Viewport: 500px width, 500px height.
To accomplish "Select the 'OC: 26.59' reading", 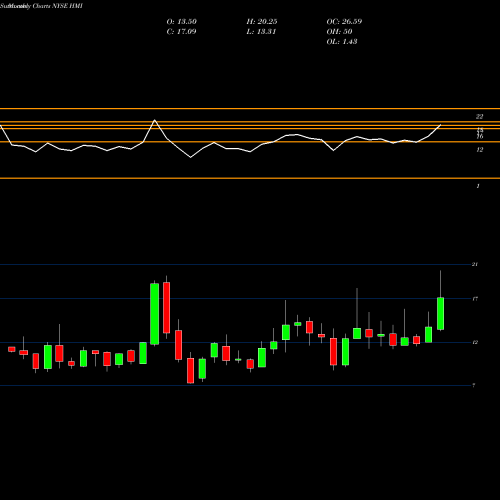I will (344, 22).
